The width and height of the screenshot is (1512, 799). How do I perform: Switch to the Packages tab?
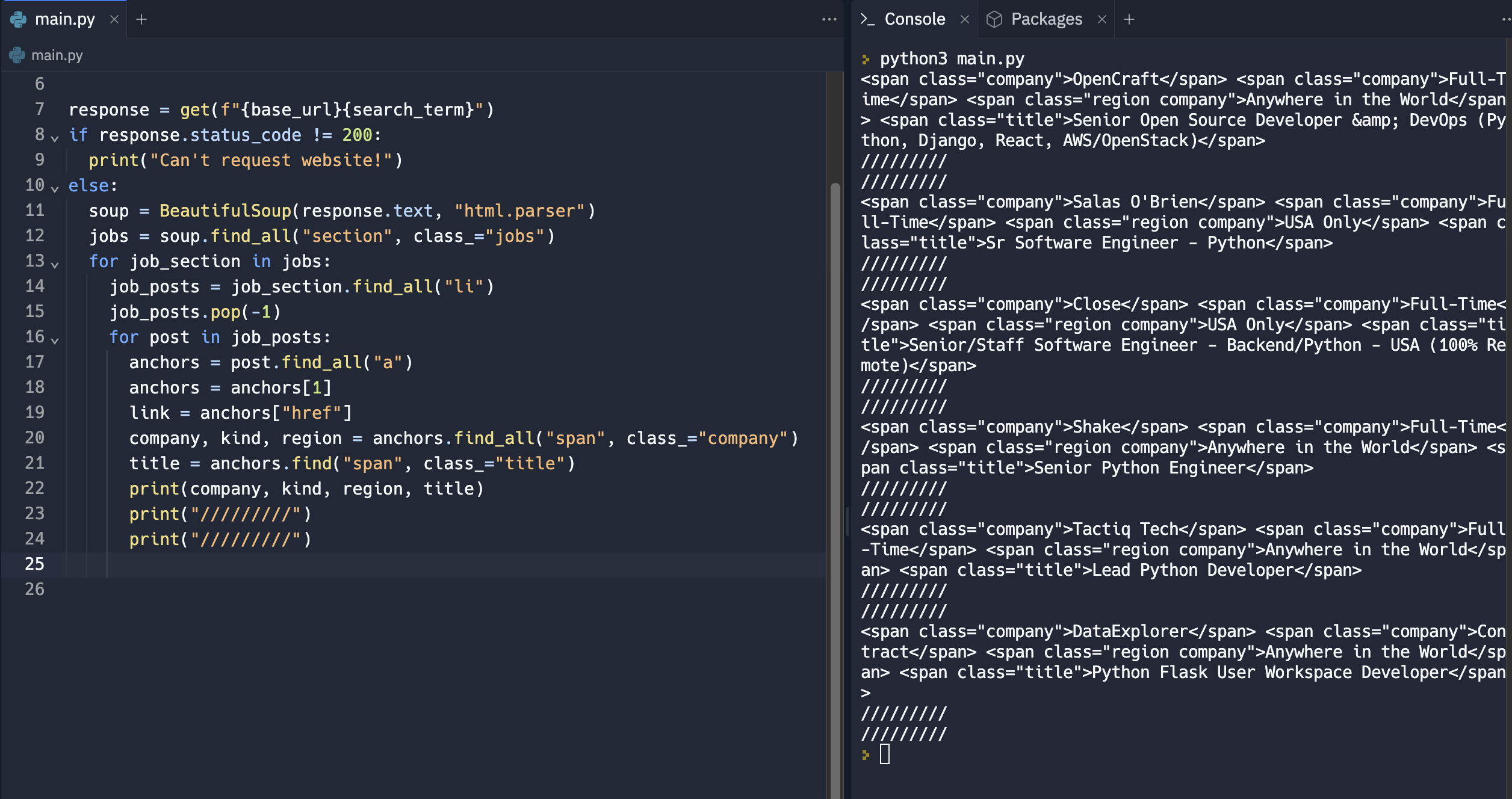click(1046, 19)
